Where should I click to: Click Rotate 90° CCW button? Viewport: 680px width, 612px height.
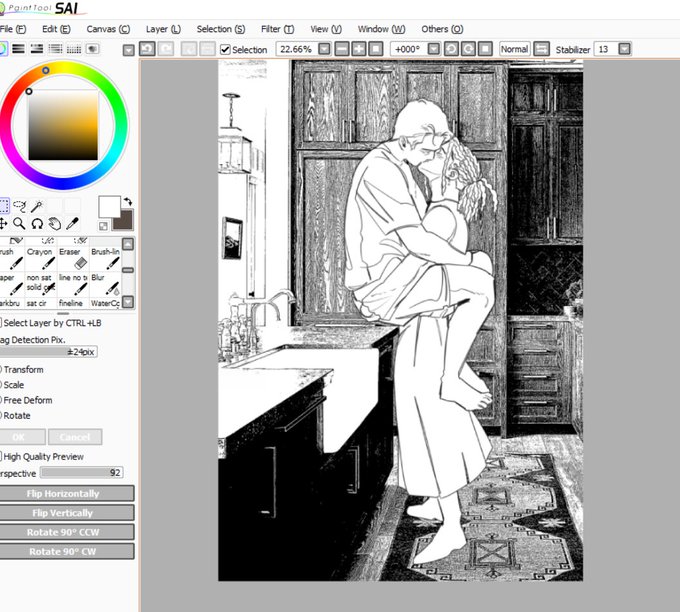click(66, 532)
